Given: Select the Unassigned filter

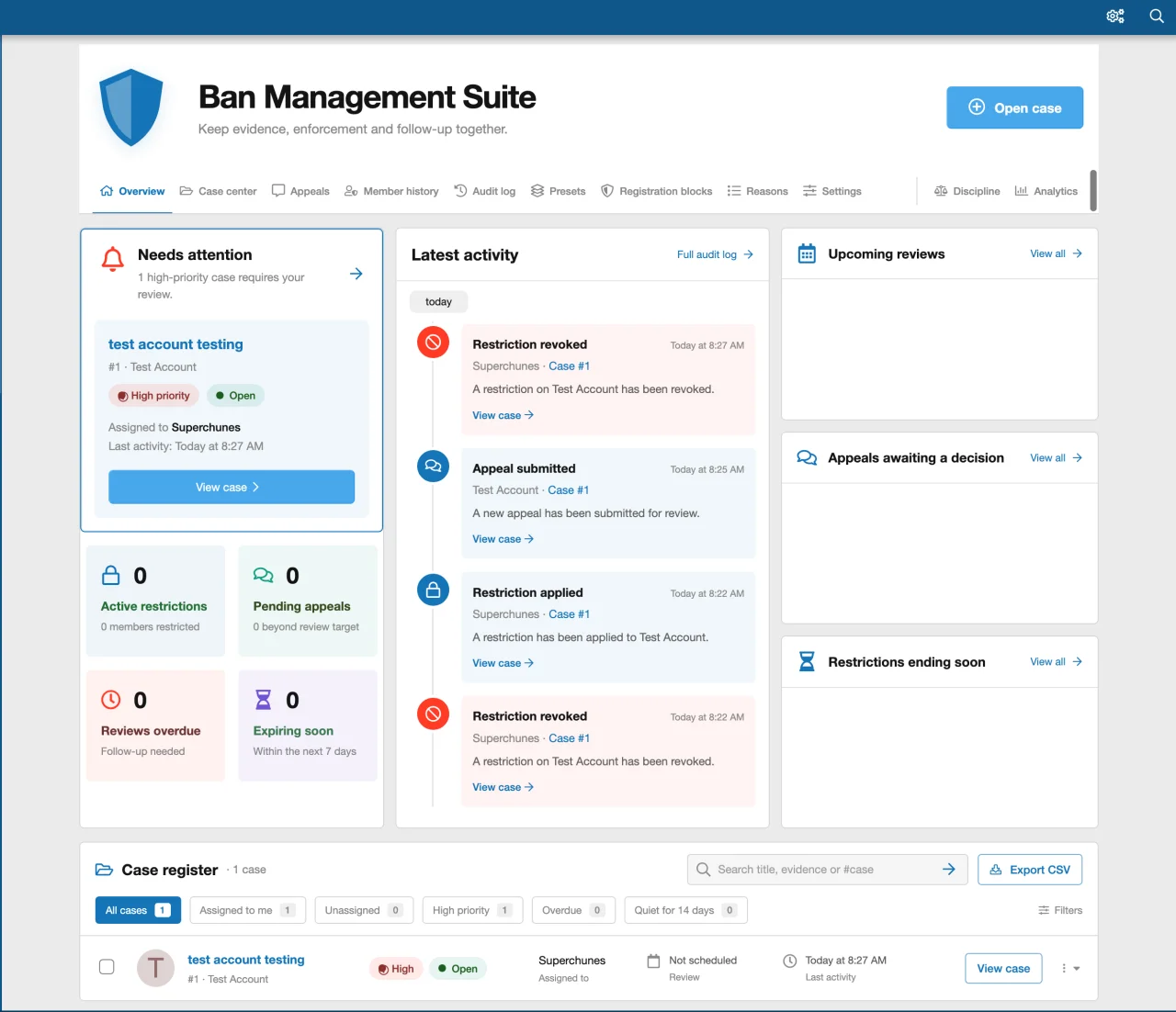Looking at the screenshot, I should [x=364, y=910].
